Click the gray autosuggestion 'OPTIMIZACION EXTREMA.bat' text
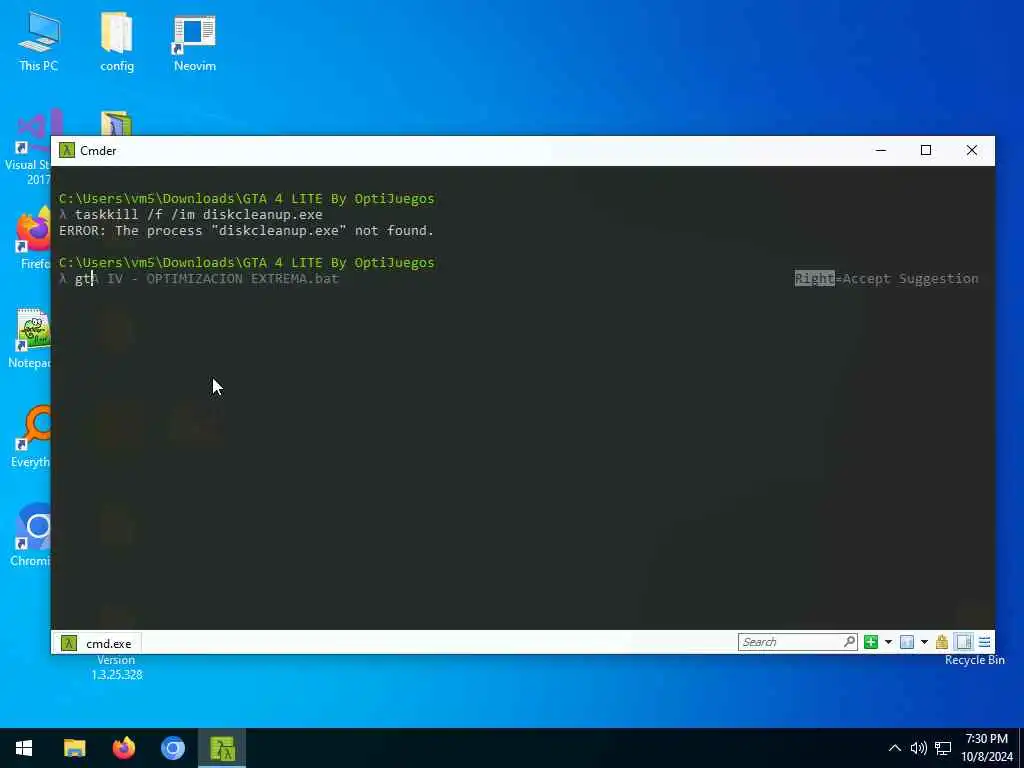The height and width of the screenshot is (768, 1024). click(x=242, y=279)
